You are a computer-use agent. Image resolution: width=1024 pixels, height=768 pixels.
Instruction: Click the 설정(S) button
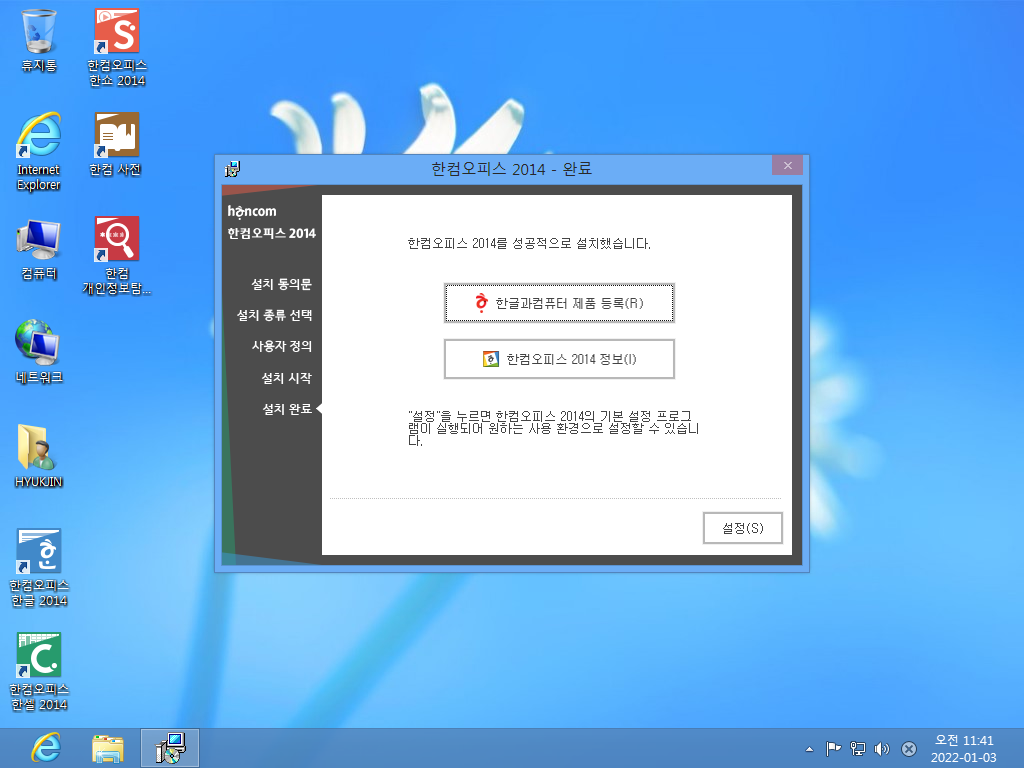pyautogui.click(x=743, y=528)
